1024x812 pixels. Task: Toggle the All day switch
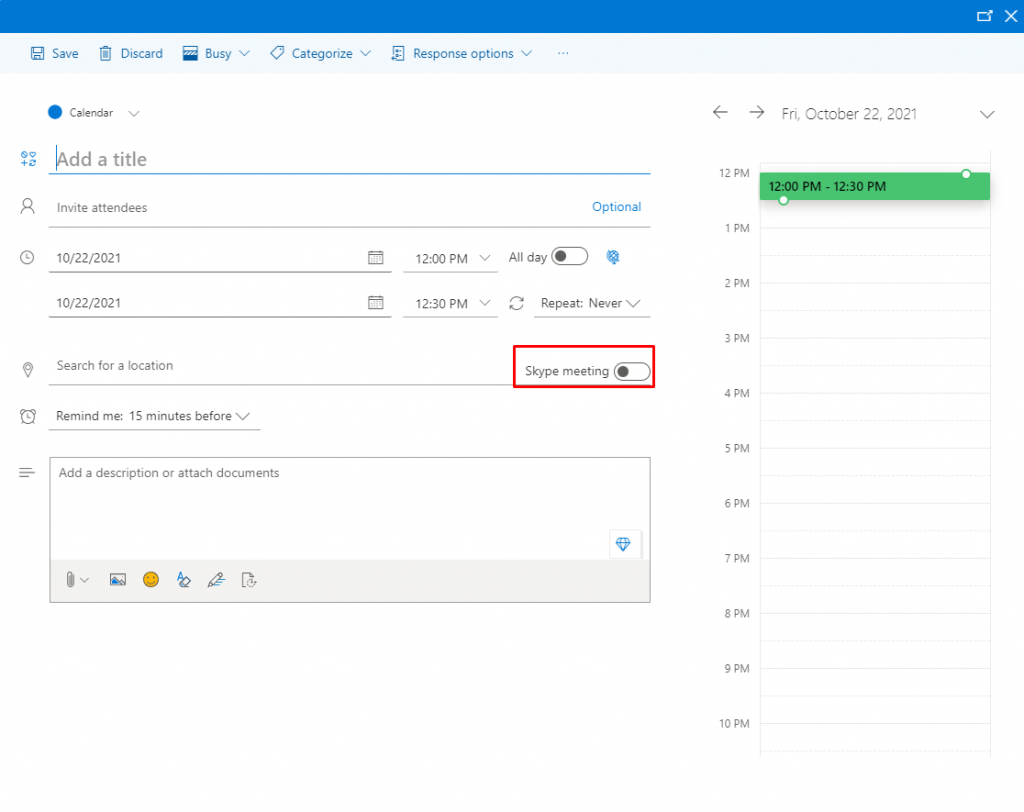(569, 256)
